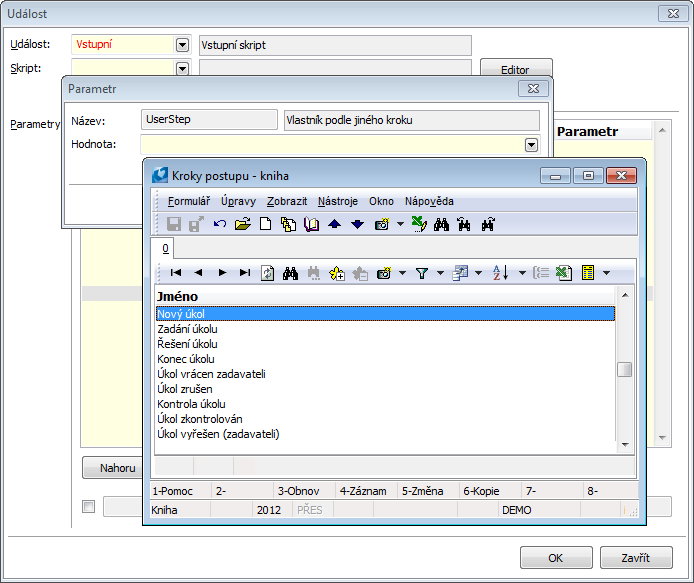Image resolution: width=694 pixels, height=583 pixels.
Task: Click the 1-Pomoc function key button
Action: point(181,491)
